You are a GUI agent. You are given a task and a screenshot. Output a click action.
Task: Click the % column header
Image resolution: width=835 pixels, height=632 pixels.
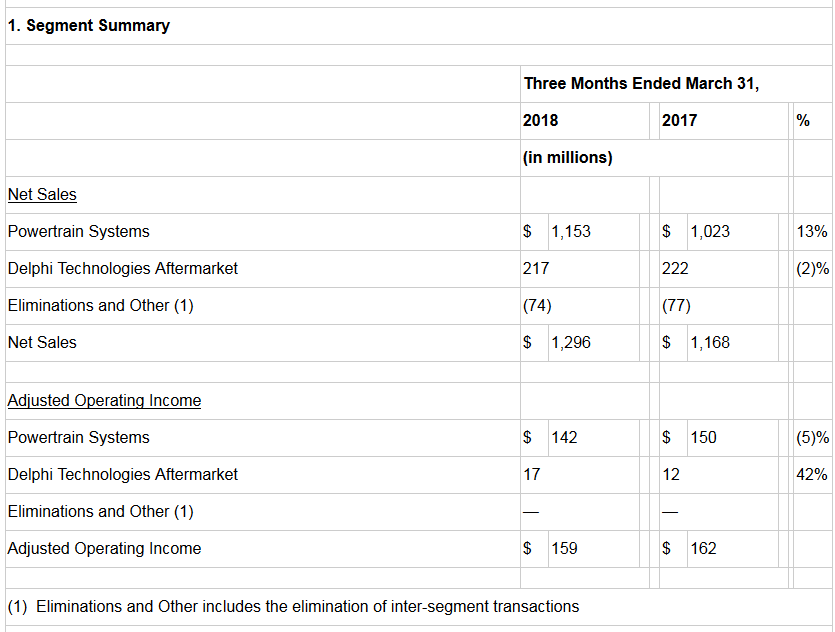click(x=803, y=120)
